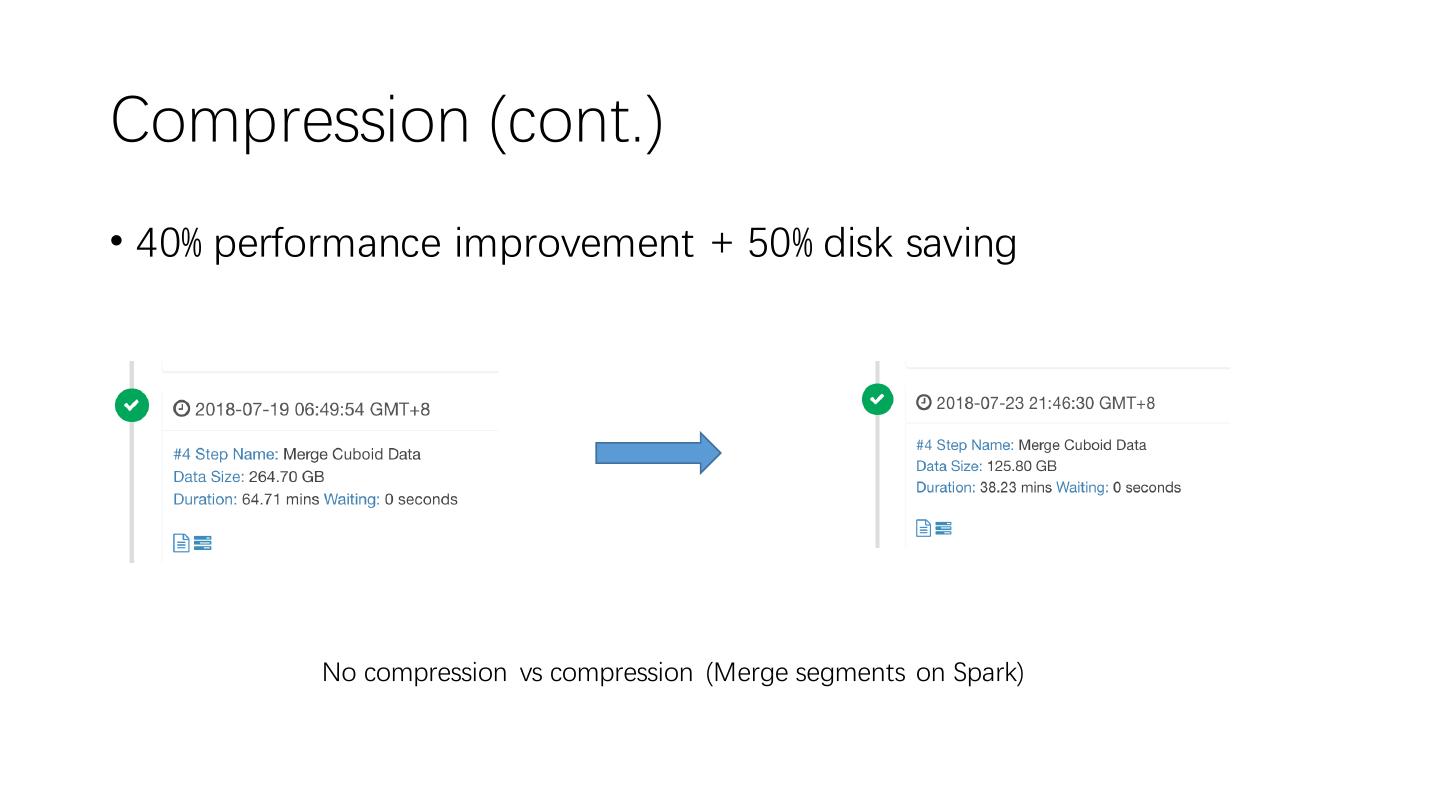Click the 'Waiting:' label in the left panel
The width and height of the screenshot is (1440, 810).
351,499
